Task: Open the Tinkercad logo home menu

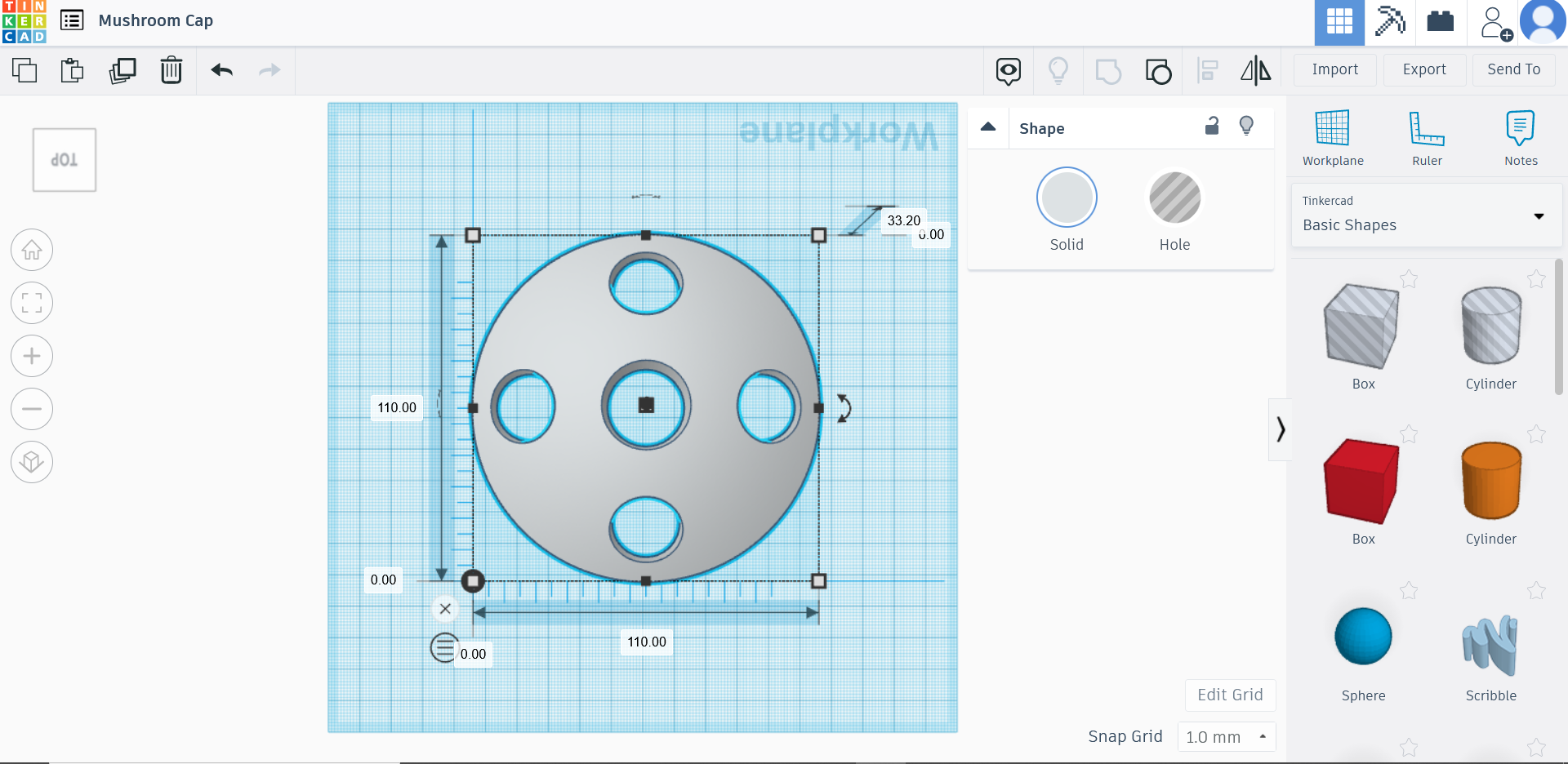Action: pyautogui.click(x=24, y=22)
